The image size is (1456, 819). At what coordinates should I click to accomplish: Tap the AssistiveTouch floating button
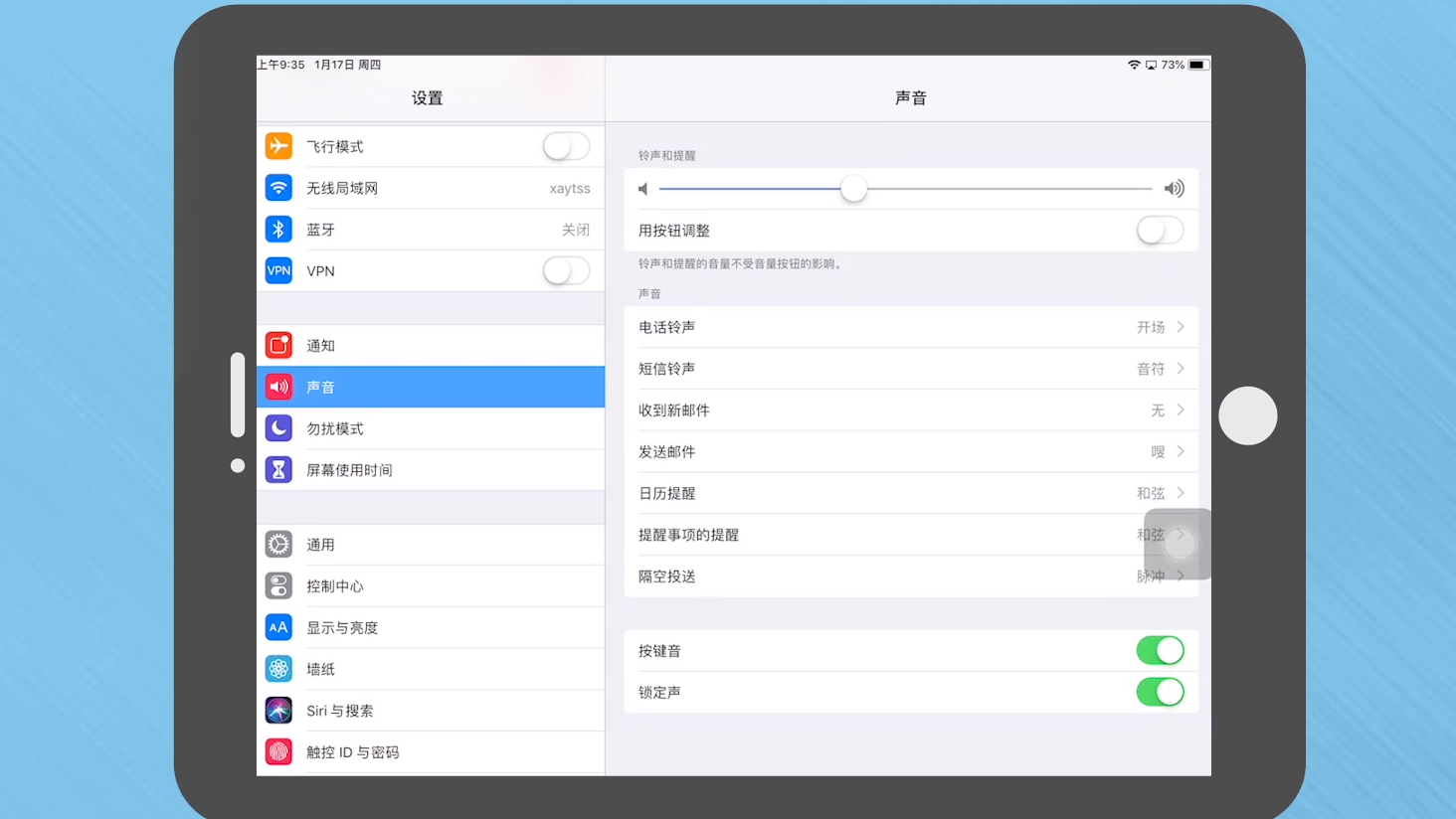pos(1180,544)
